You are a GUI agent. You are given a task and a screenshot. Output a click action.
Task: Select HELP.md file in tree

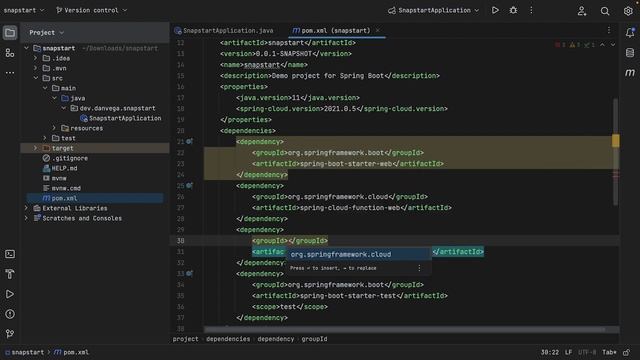coord(60,168)
